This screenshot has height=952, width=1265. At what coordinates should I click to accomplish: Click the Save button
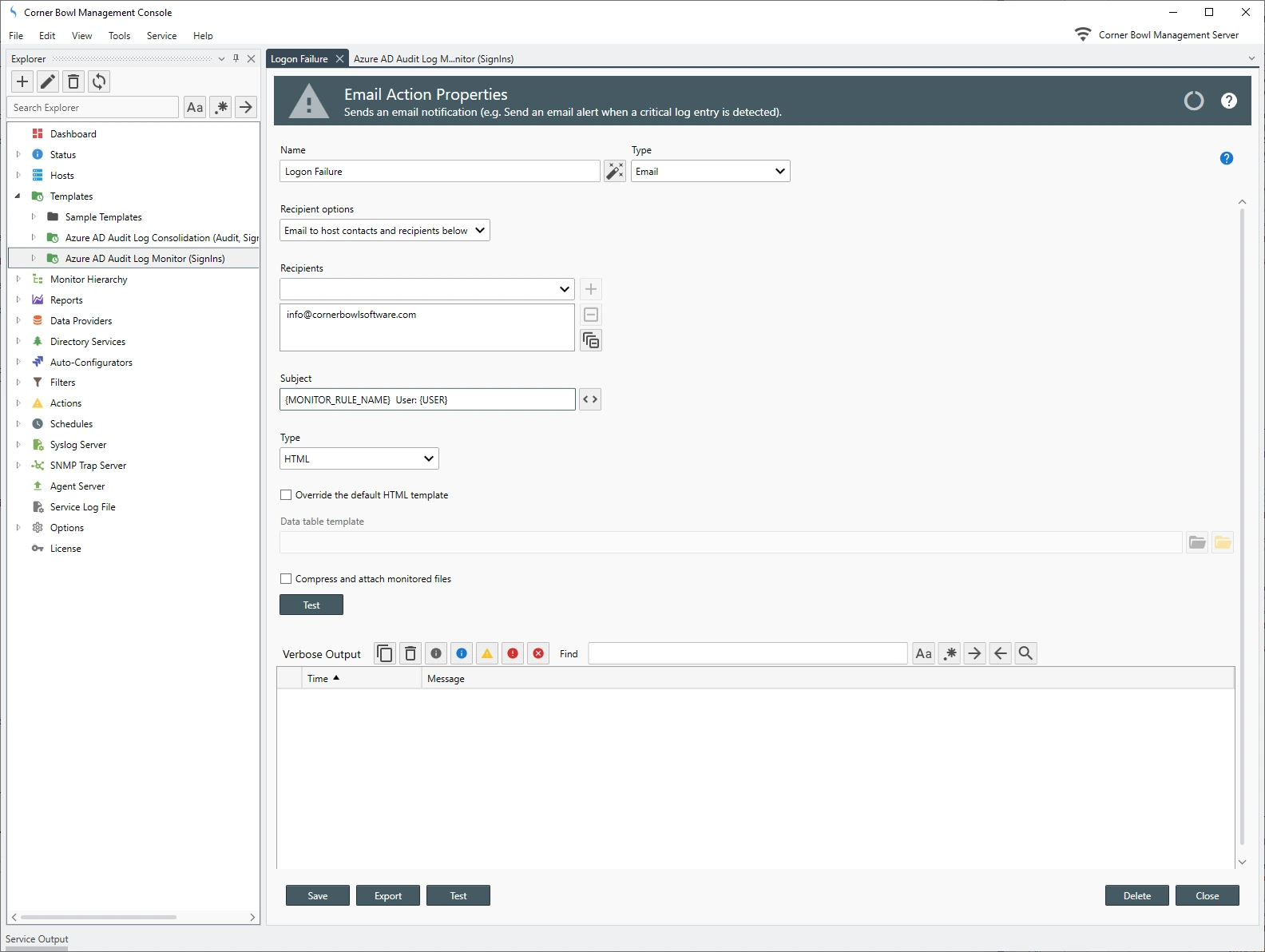(318, 895)
